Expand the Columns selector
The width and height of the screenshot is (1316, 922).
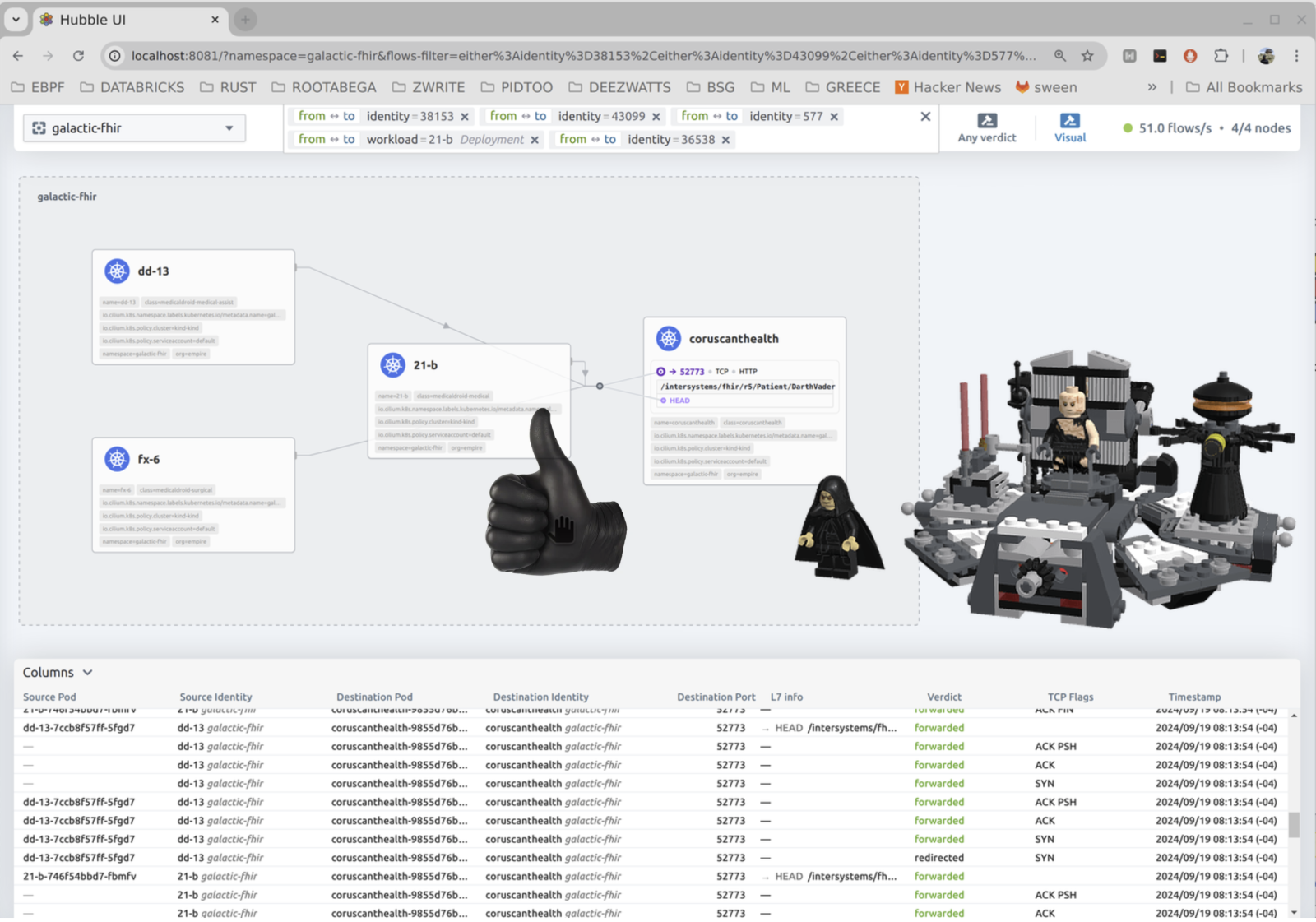click(x=58, y=672)
